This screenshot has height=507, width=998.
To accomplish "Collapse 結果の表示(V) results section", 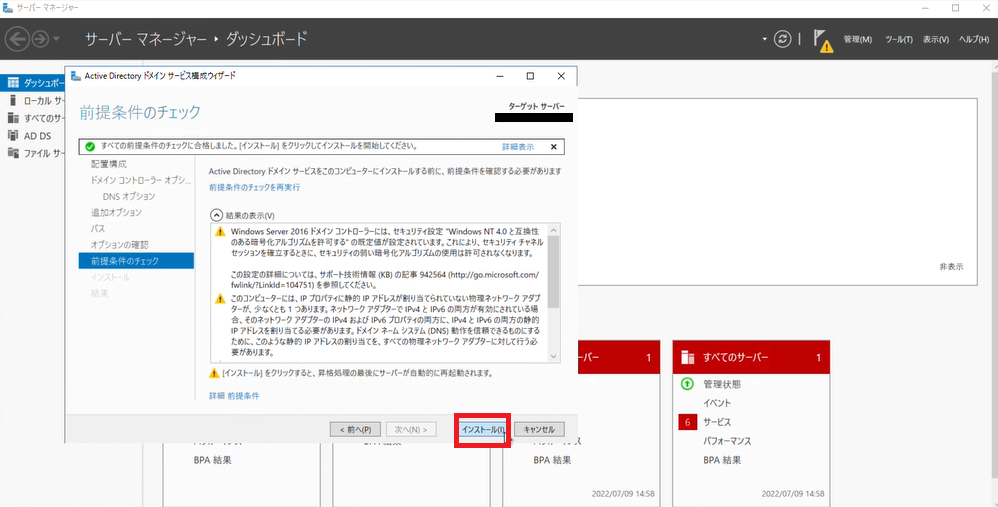I will point(216,216).
